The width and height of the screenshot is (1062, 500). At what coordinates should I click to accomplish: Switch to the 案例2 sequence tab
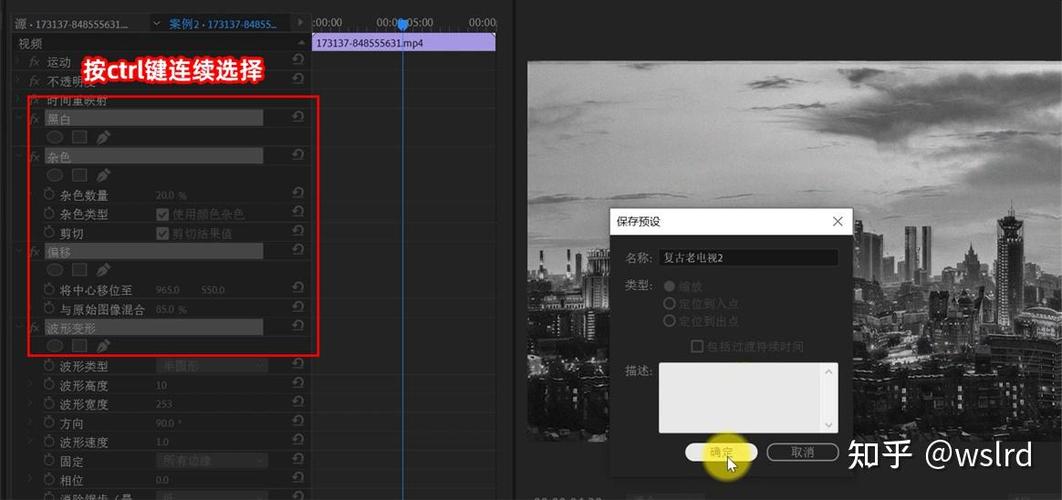click(x=223, y=24)
